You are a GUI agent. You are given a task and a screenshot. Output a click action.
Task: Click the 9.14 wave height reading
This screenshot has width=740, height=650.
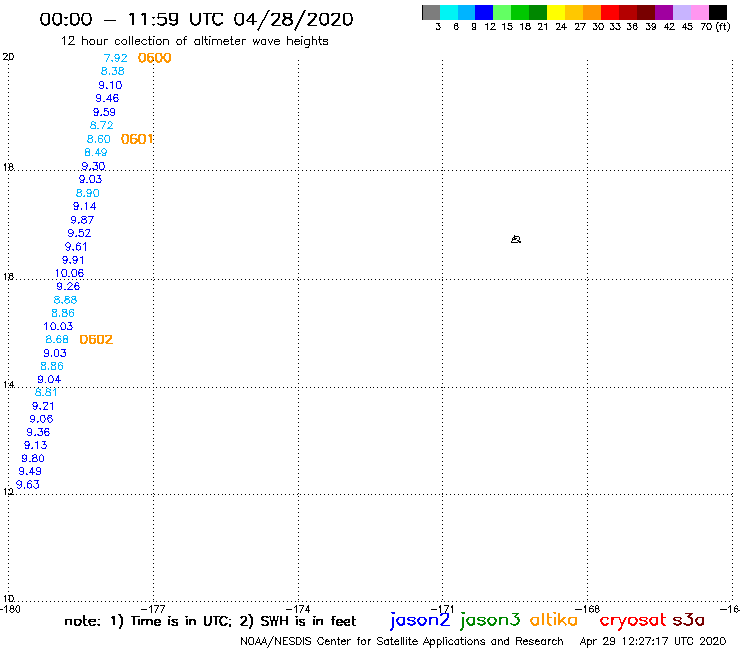click(x=84, y=206)
